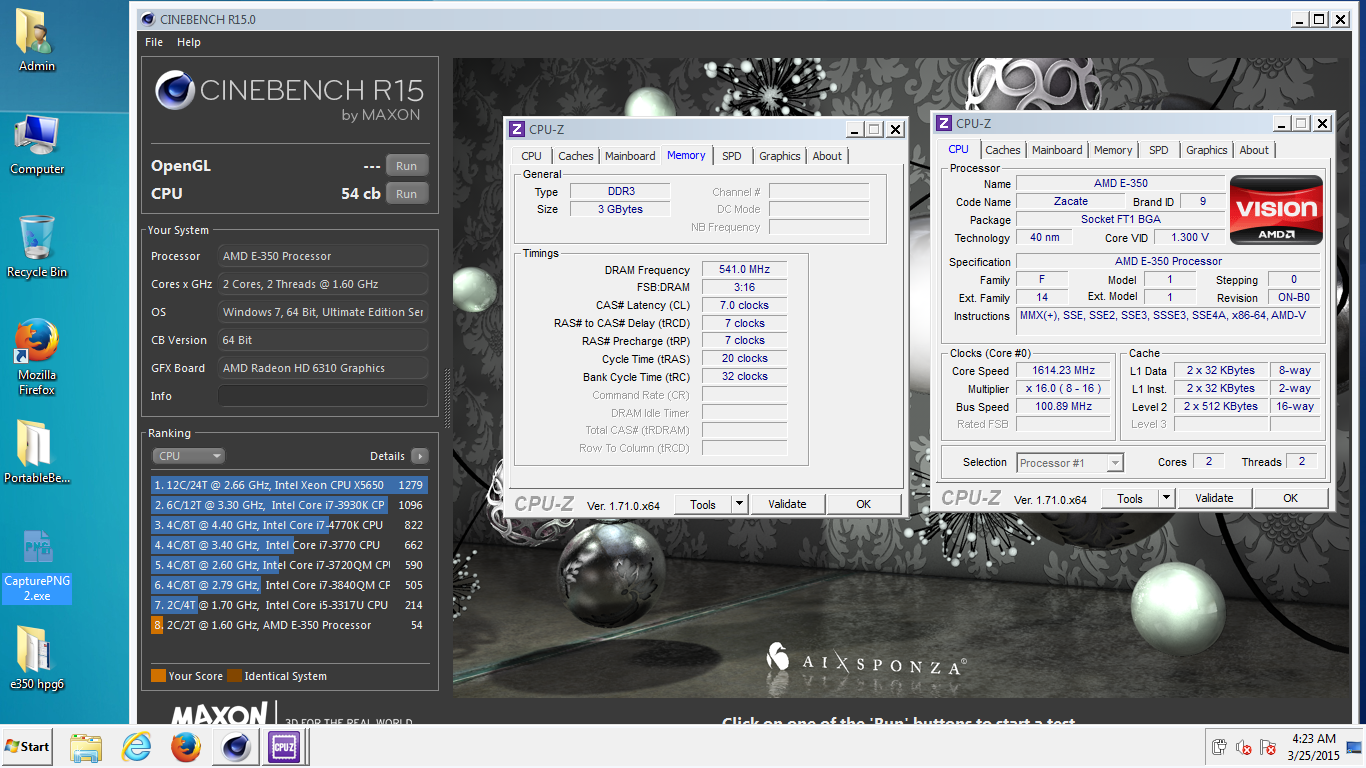This screenshot has width=1366, height=768.
Task: Click the network status tray icon
Action: [1267, 747]
